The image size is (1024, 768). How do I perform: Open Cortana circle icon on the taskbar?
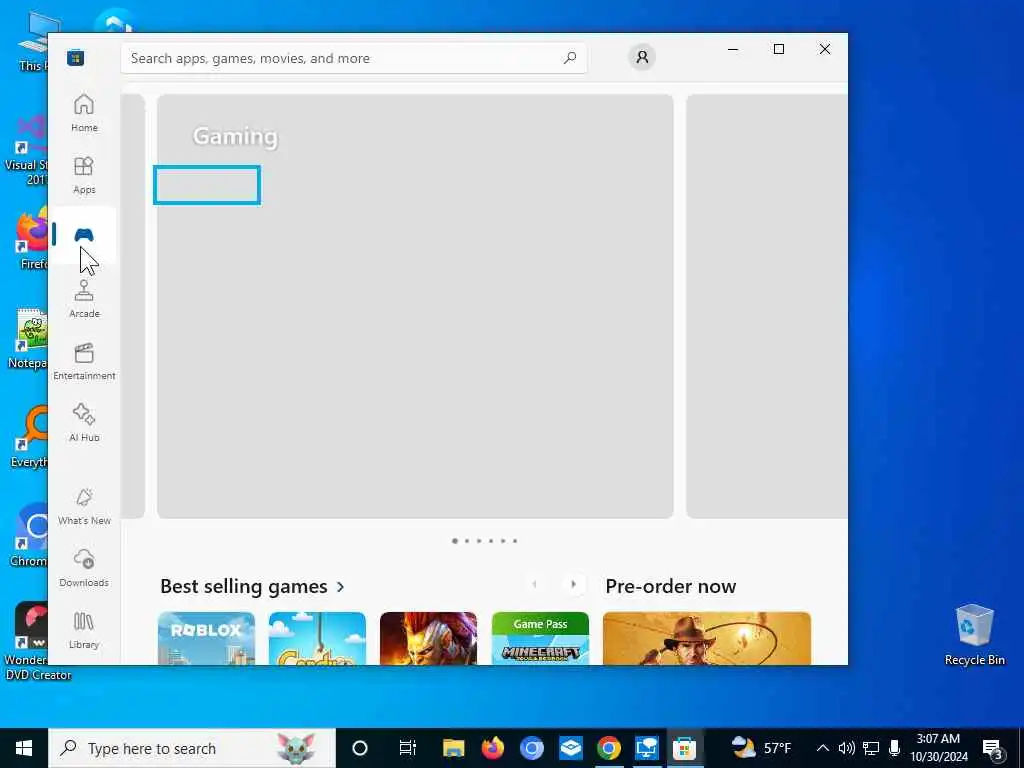(x=360, y=748)
